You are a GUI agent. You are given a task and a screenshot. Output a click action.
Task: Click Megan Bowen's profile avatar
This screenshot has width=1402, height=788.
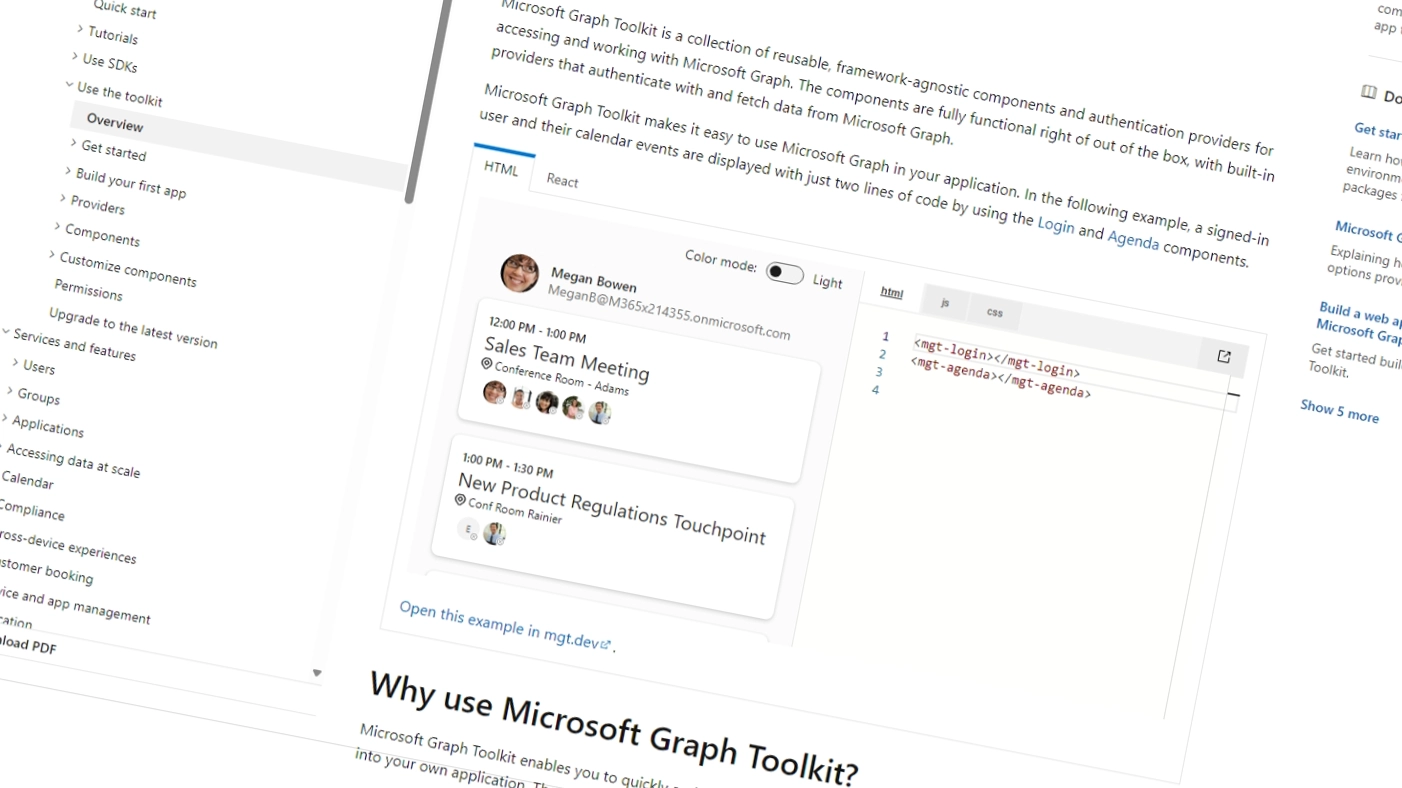(x=519, y=274)
